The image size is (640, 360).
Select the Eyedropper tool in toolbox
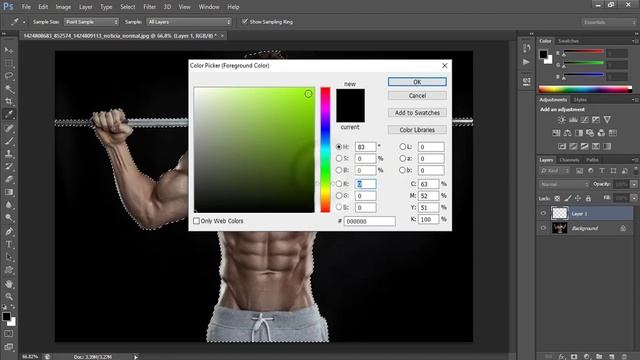[x=9, y=114]
